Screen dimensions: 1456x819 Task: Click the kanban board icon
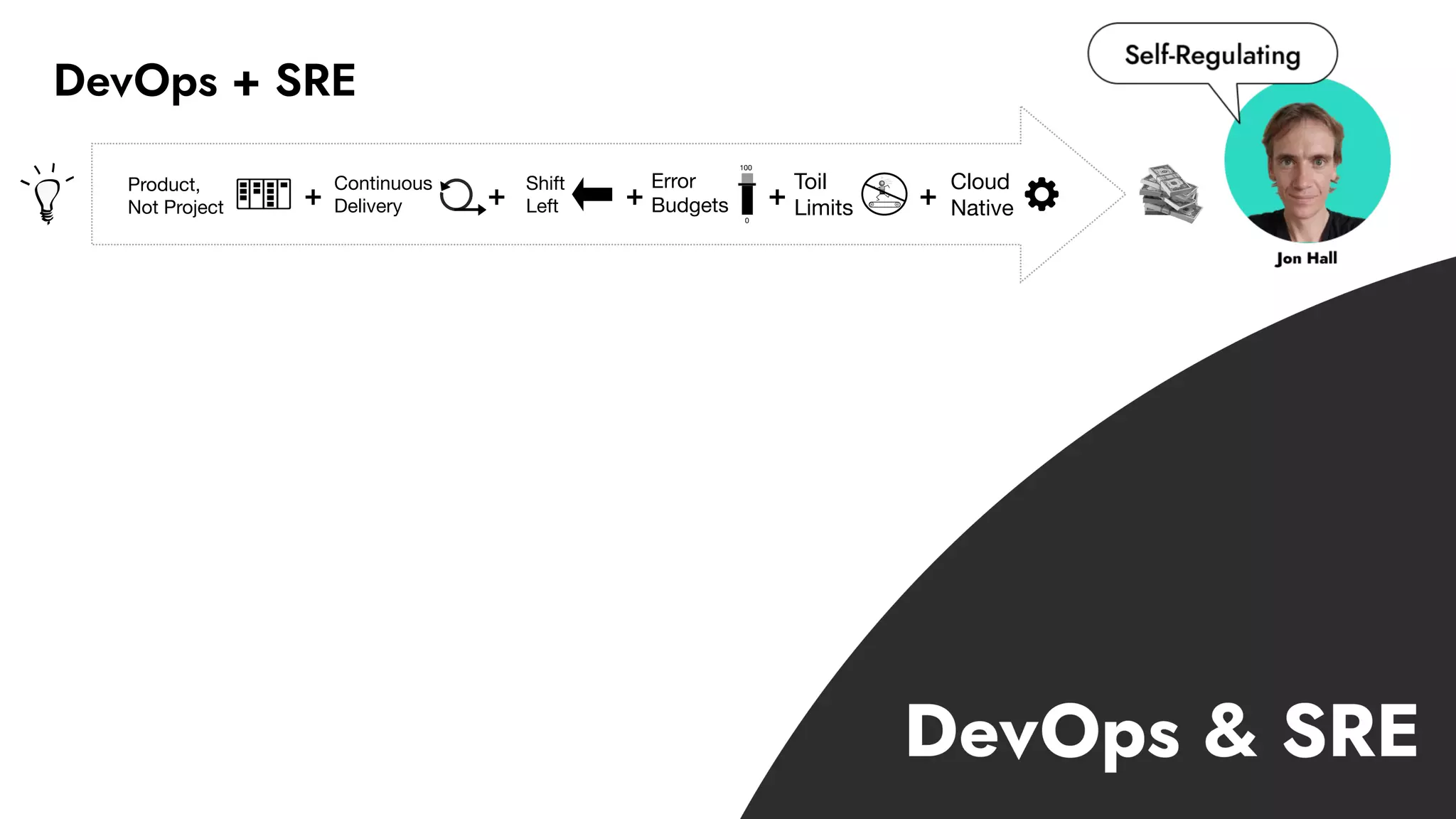click(x=264, y=194)
